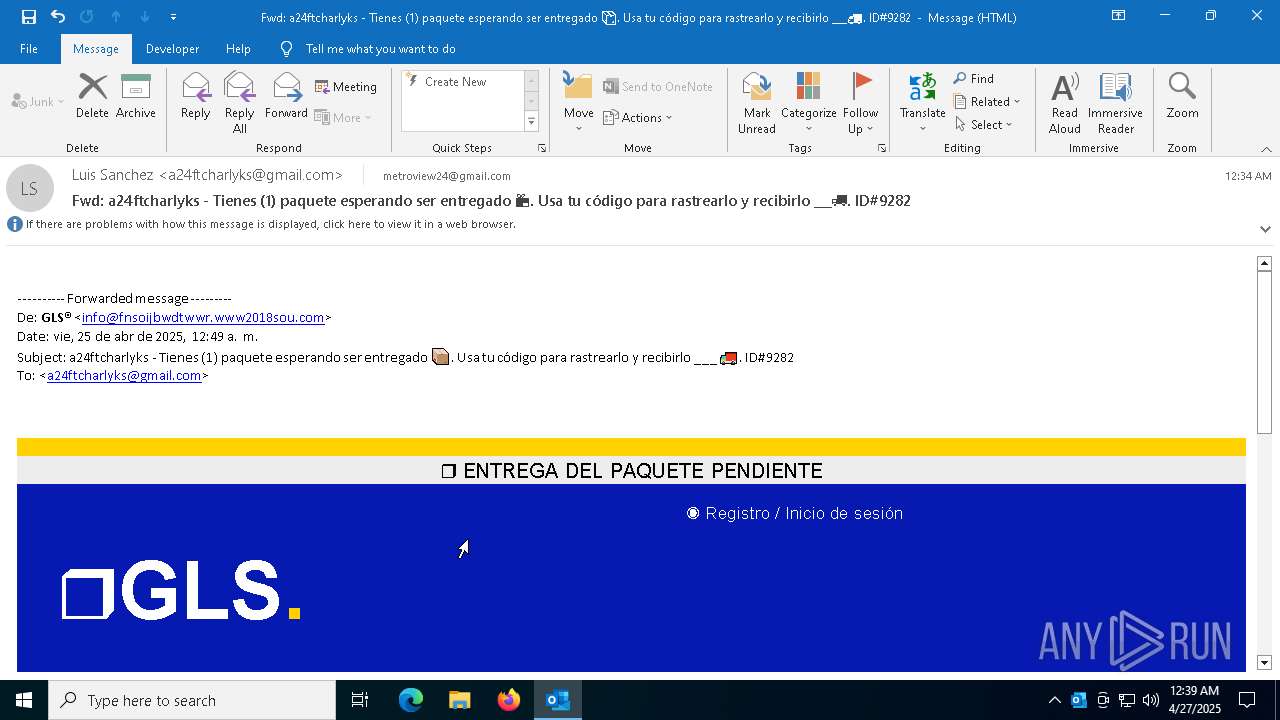
Task: Open the notification center
Action: (x=1247, y=700)
